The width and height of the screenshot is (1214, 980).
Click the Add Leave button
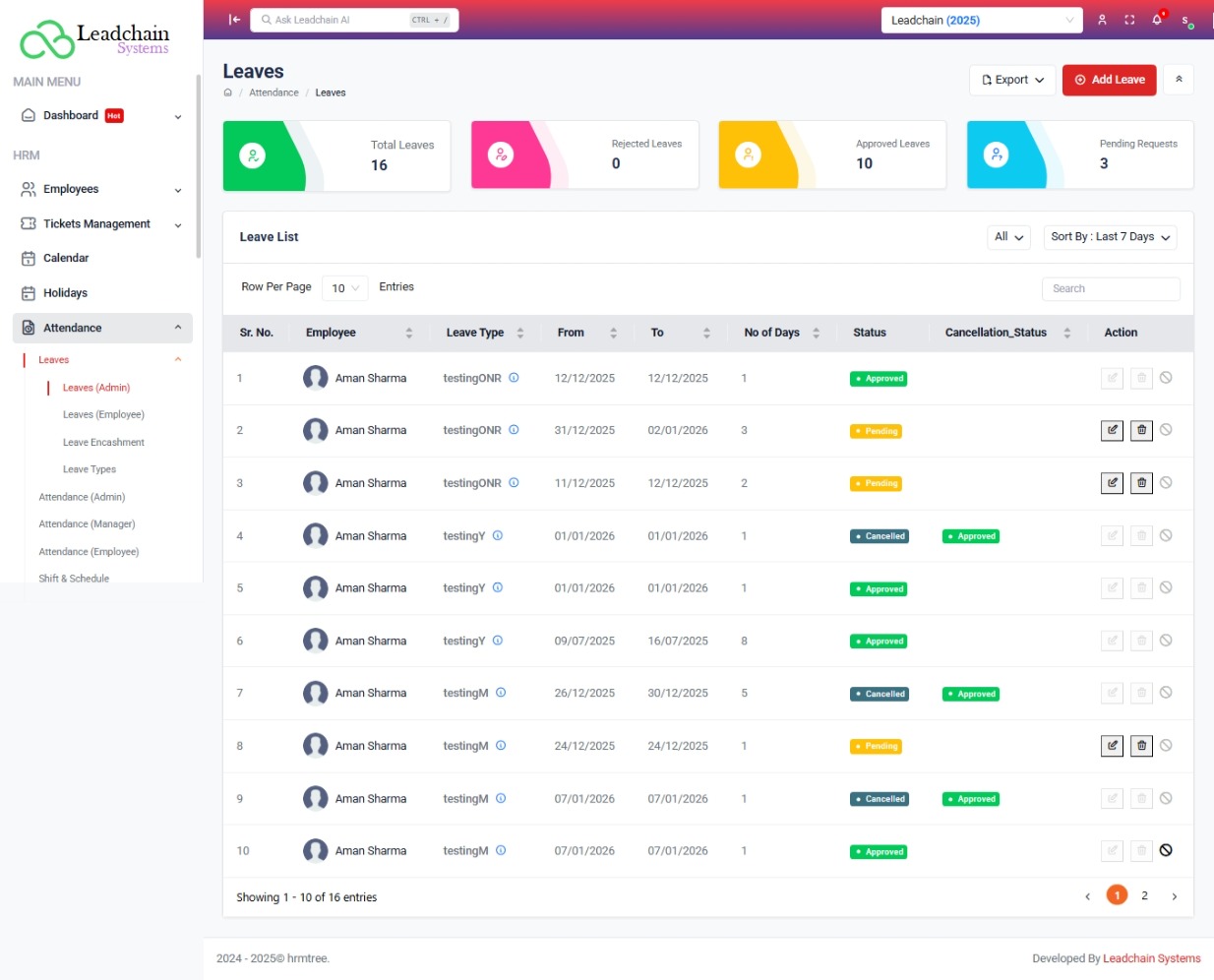coord(1109,80)
